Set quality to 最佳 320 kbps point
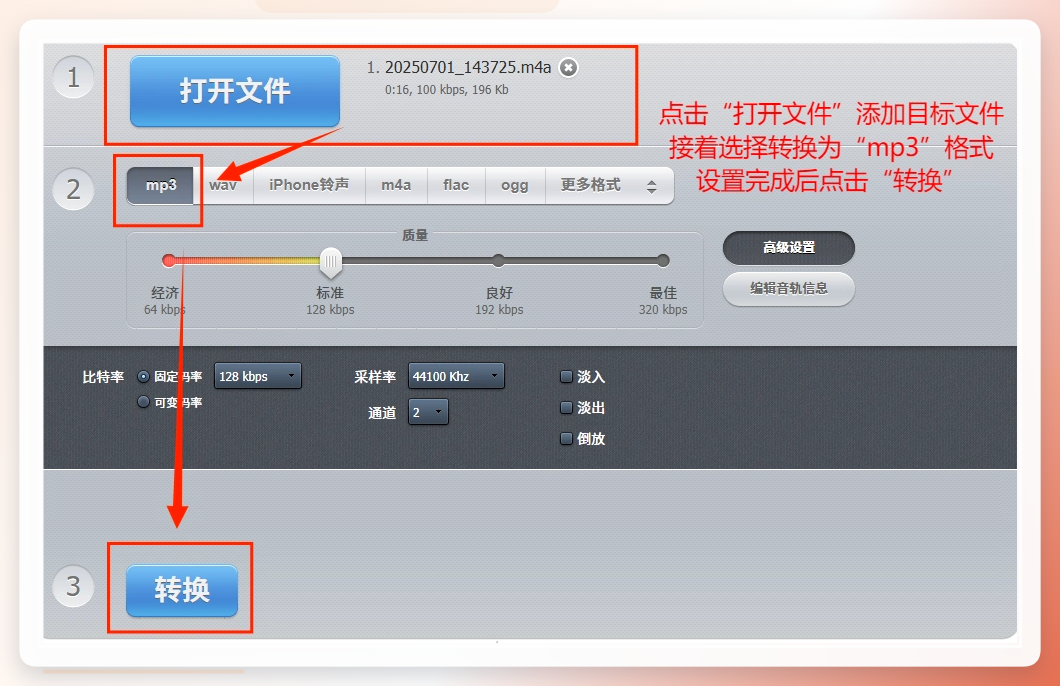The height and width of the screenshot is (686, 1060). (x=662, y=260)
